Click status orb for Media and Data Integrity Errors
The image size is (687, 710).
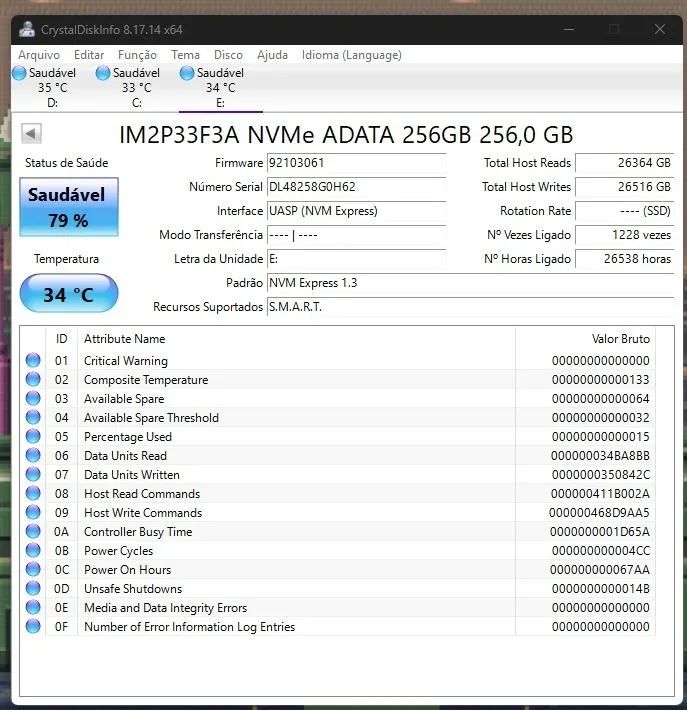(x=33, y=608)
